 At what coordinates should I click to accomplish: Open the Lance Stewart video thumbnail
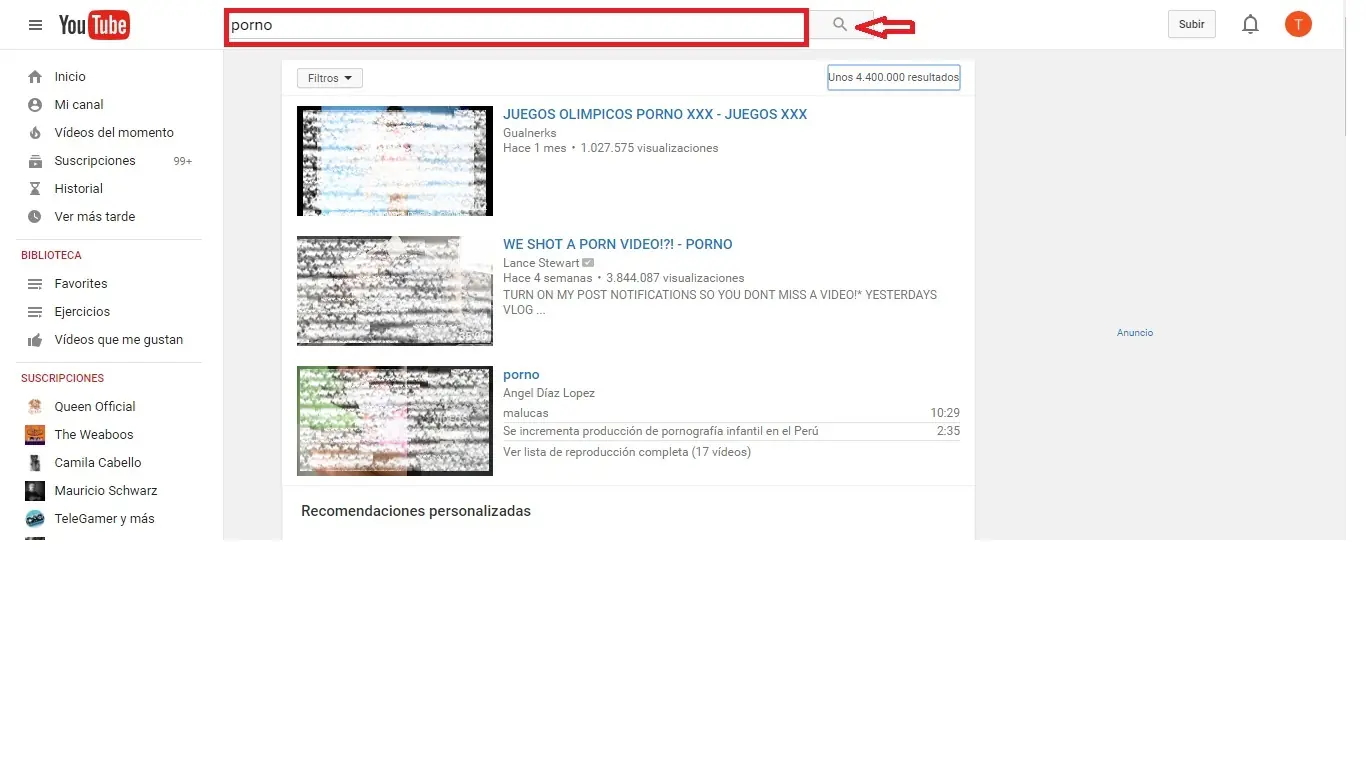tap(395, 291)
